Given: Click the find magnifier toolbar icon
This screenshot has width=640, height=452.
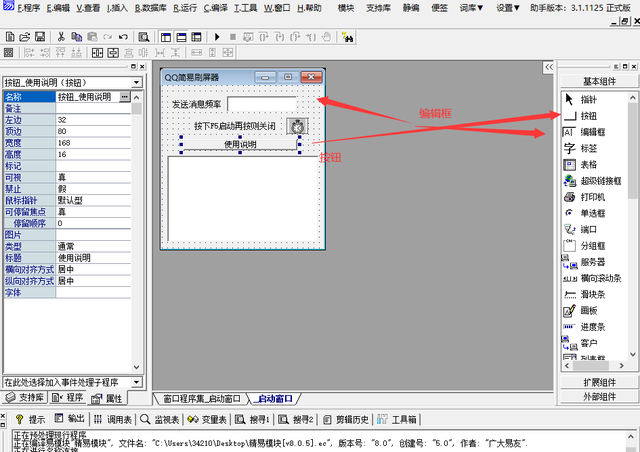Looking at the screenshot, I should point(144,37).
